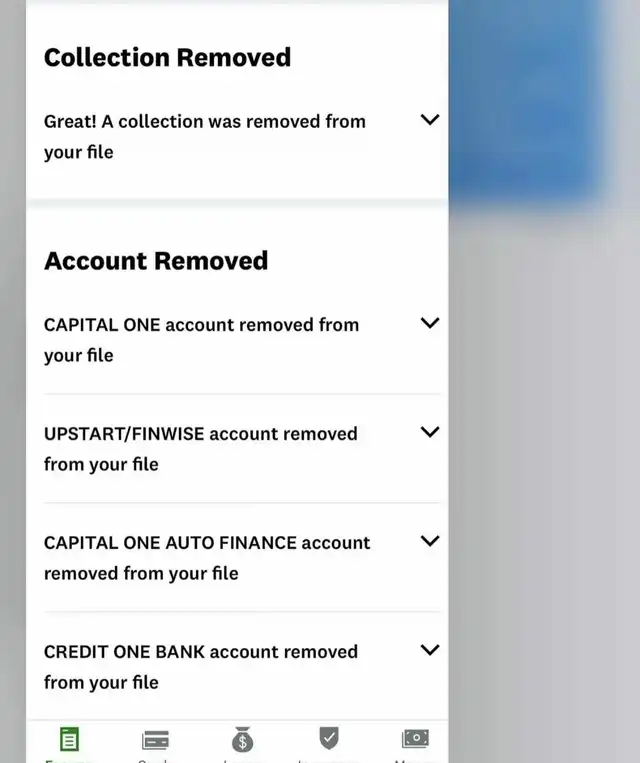Open the green credit report tab icon
This screenshot has width=640, height=763.
click(69, 741)
